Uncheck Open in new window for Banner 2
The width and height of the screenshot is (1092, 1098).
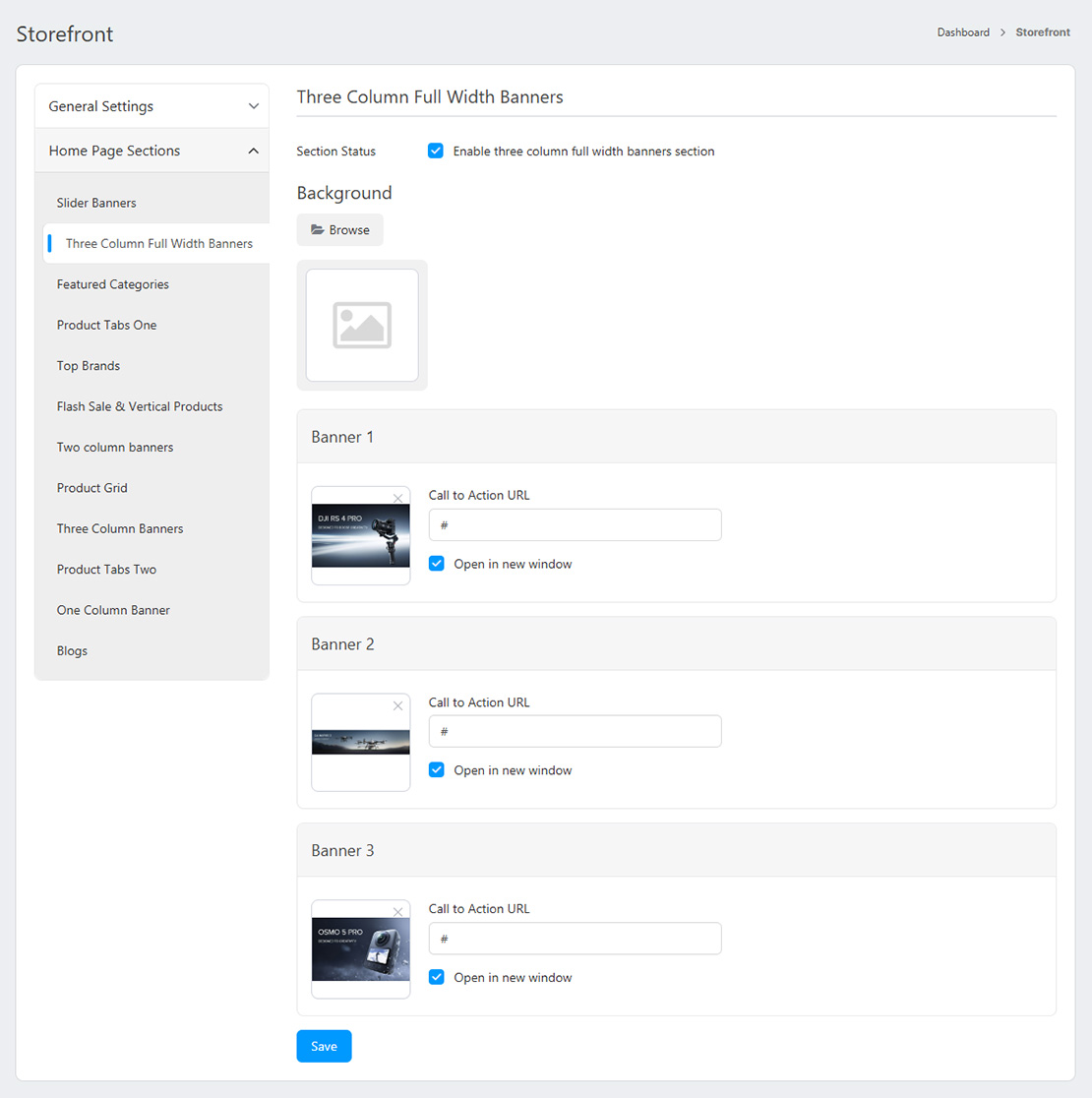point(437,770)
